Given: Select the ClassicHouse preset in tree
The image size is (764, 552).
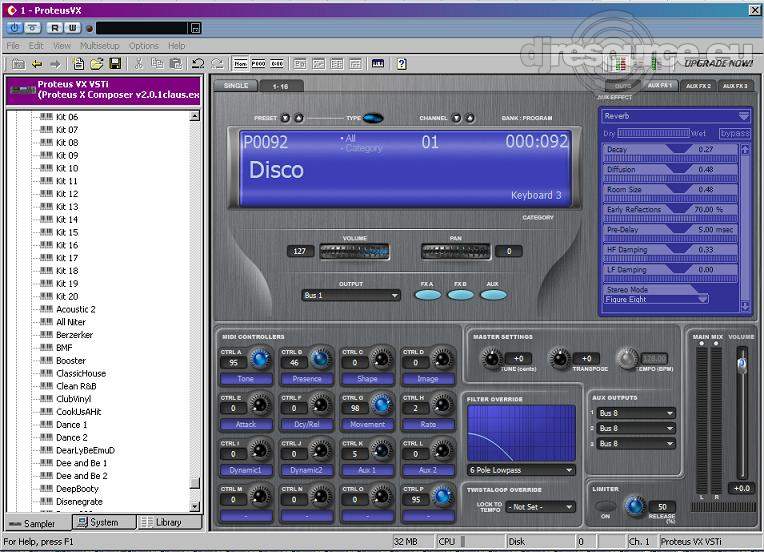Looking at the screenshot, I should click(x=81, y=373).
